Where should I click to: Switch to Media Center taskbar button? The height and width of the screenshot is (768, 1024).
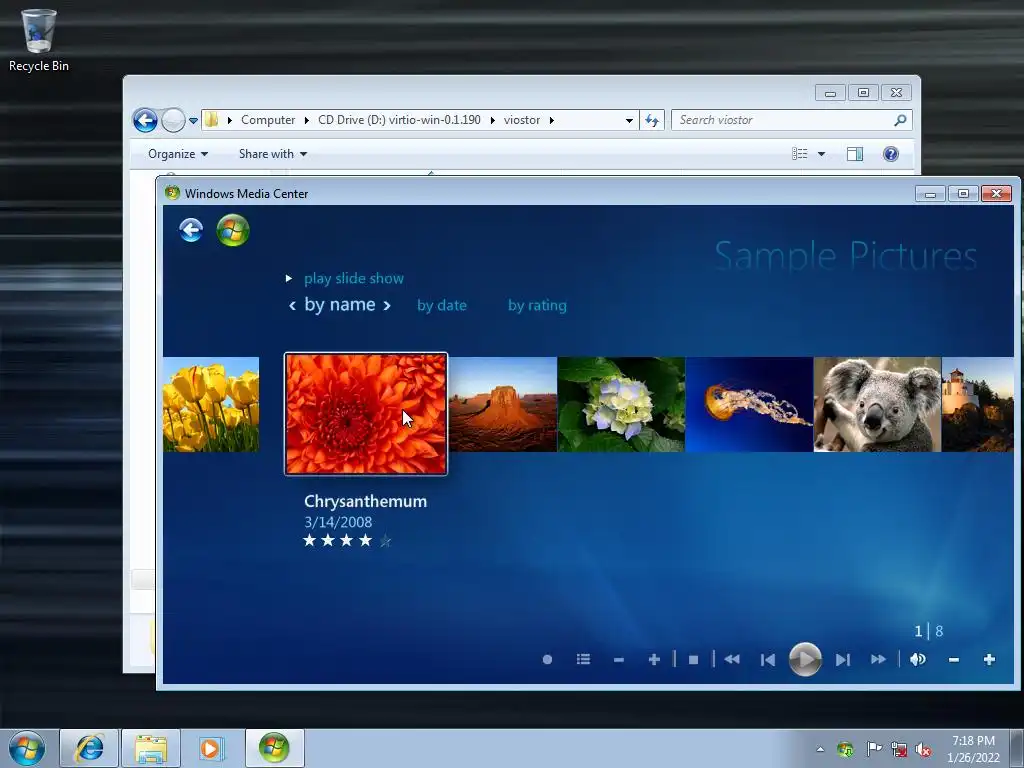(x=274, y=748)
